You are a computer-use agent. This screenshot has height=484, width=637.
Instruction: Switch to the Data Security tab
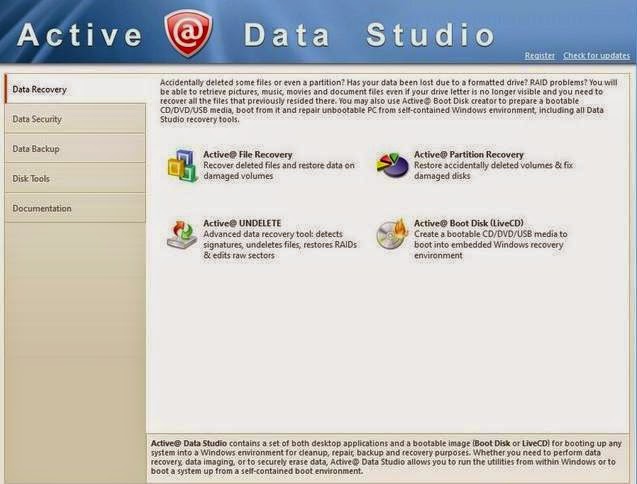pos(76,119)
